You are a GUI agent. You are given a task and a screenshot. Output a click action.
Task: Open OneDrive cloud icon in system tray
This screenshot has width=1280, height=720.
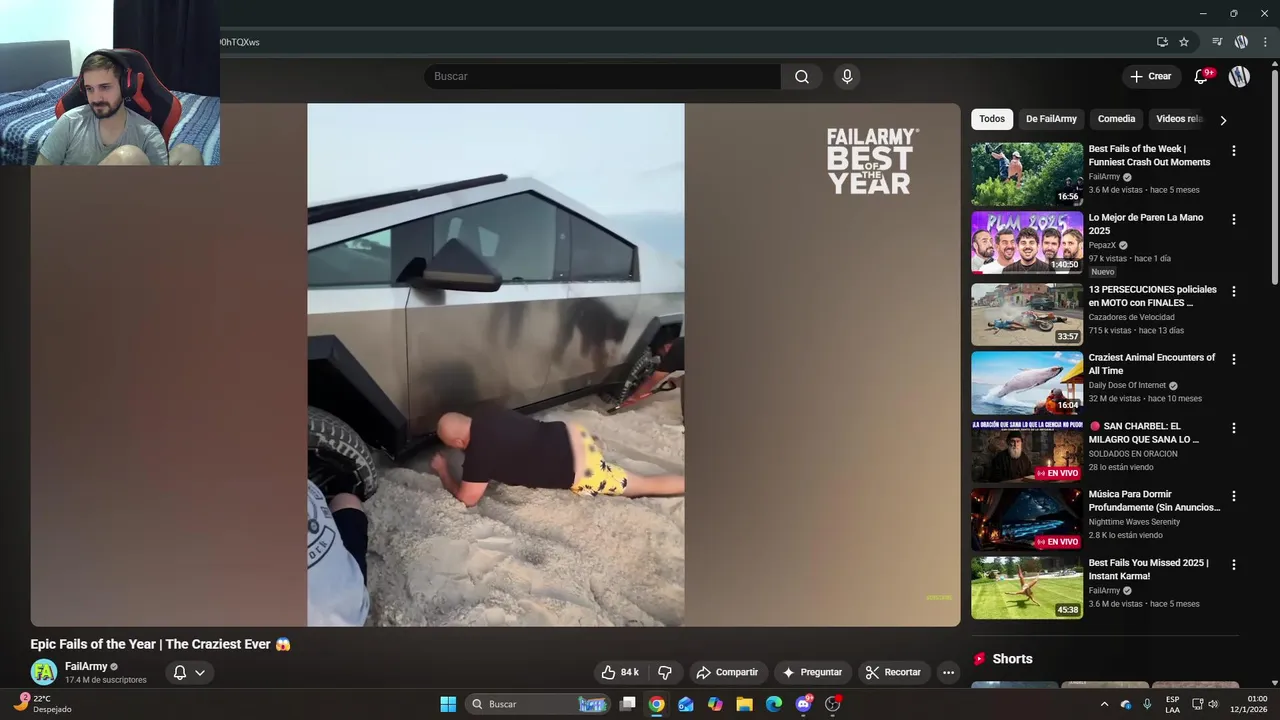pyautogui.click(x=1126, y=704)
